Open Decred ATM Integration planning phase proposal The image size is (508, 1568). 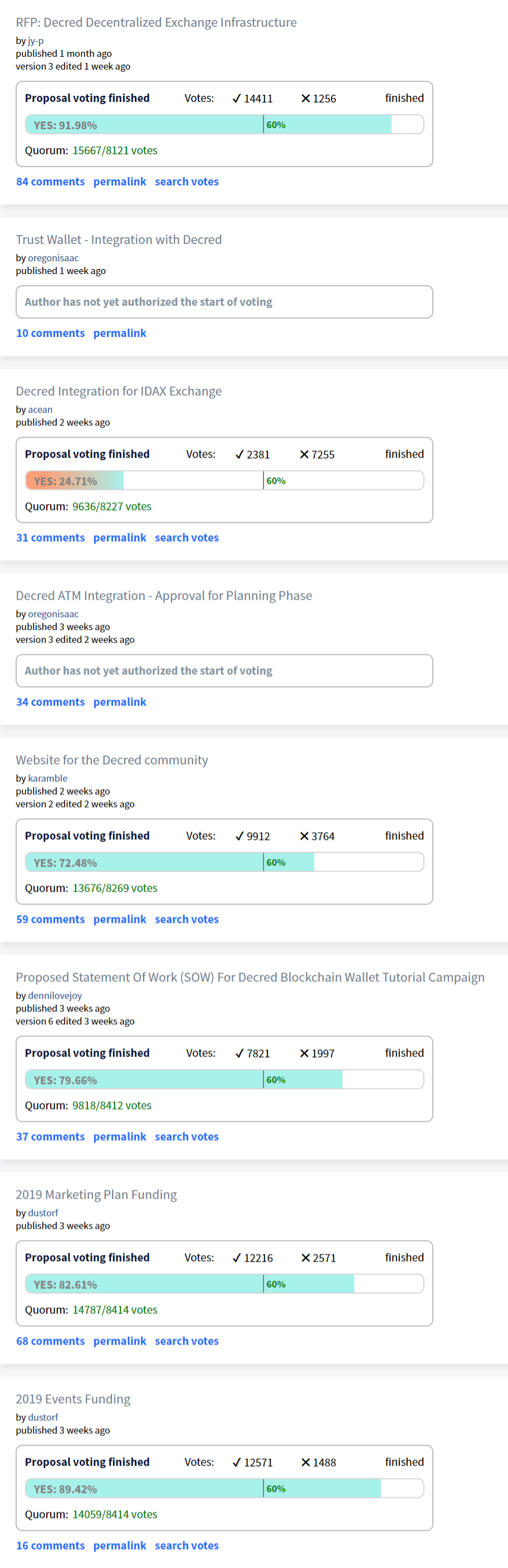pyautogui.click(x=164, y=596)
